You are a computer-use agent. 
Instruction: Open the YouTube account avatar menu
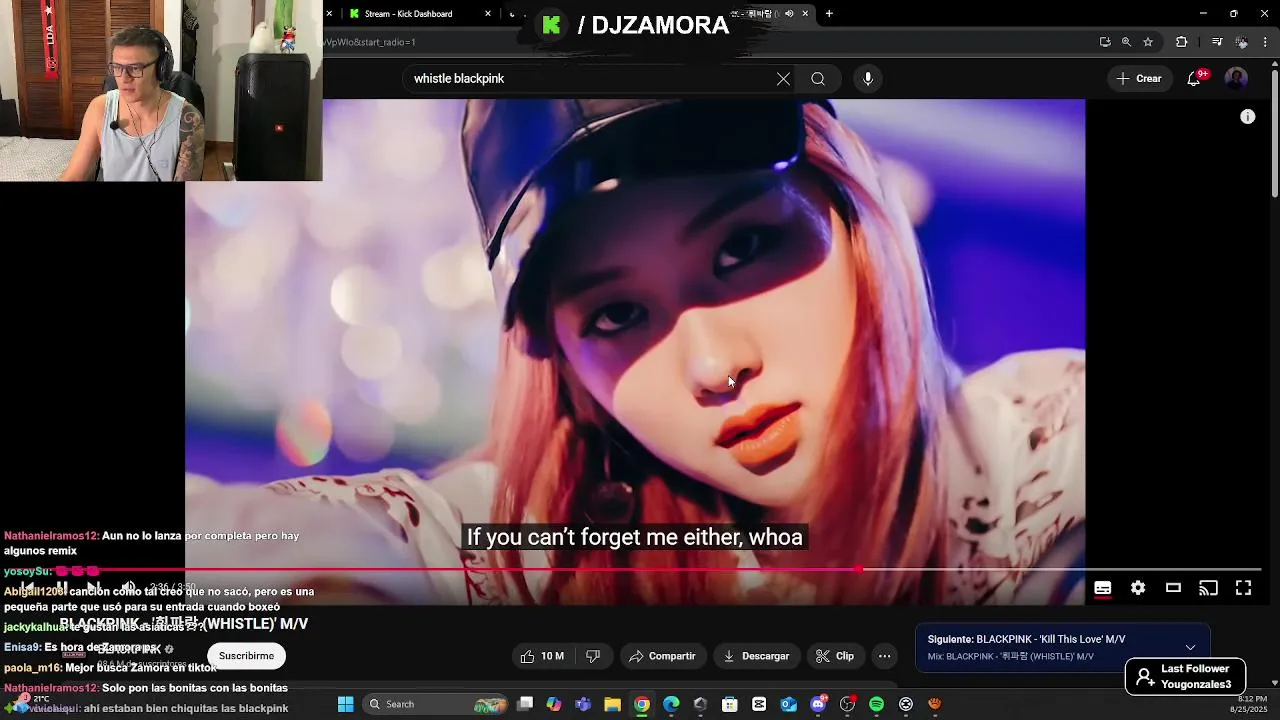click(x=1236, y=79)
